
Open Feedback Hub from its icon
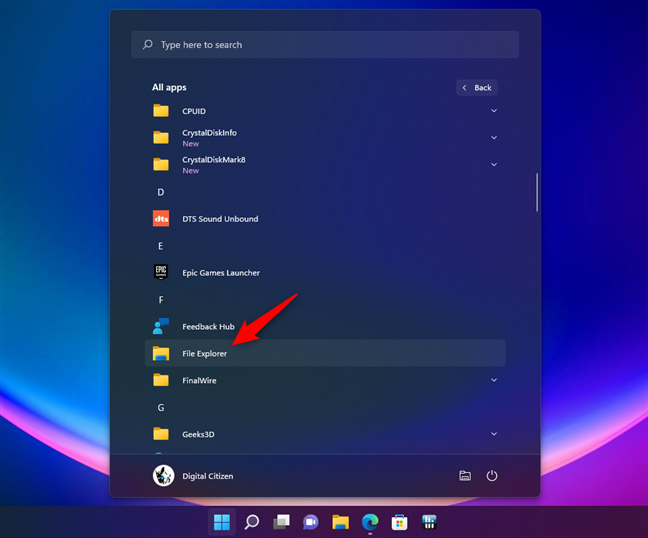(x=161, y=326)
